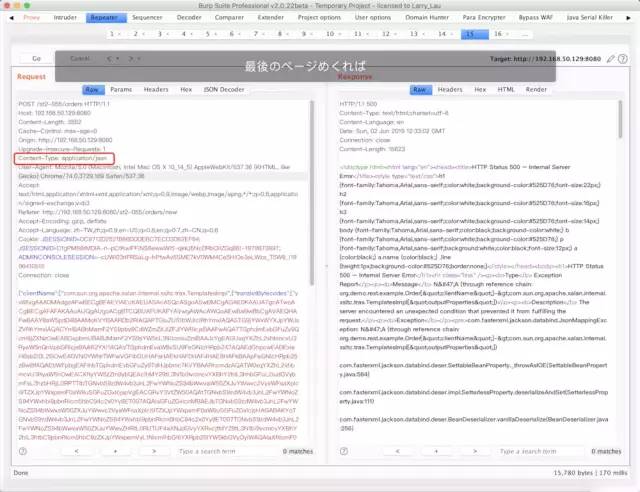The image size is (640, 492).
Task: Click the Target address label
Action: pyautogui.click(x=545, y=59)
